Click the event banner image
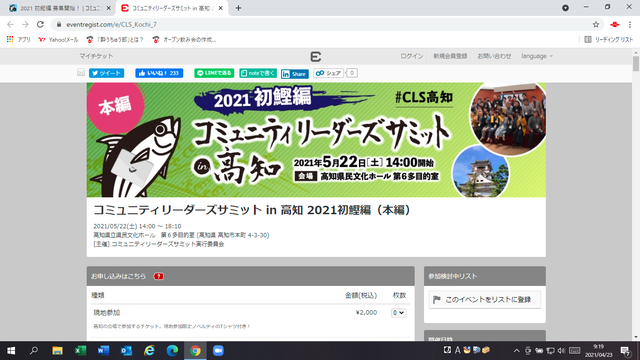Image resolution: width=640 pixels, height=360 pixels. [316, 140]
